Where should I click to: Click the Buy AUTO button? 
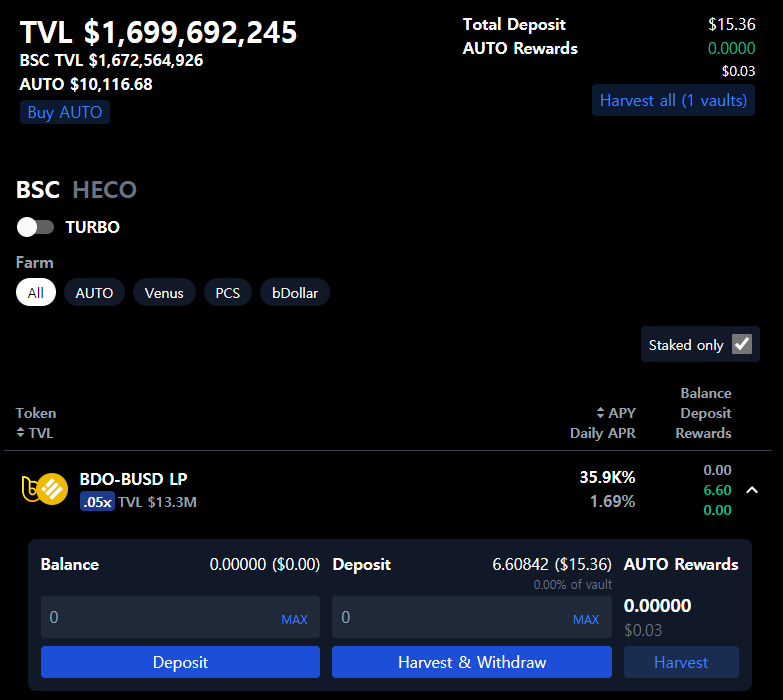tap(65, 112)
